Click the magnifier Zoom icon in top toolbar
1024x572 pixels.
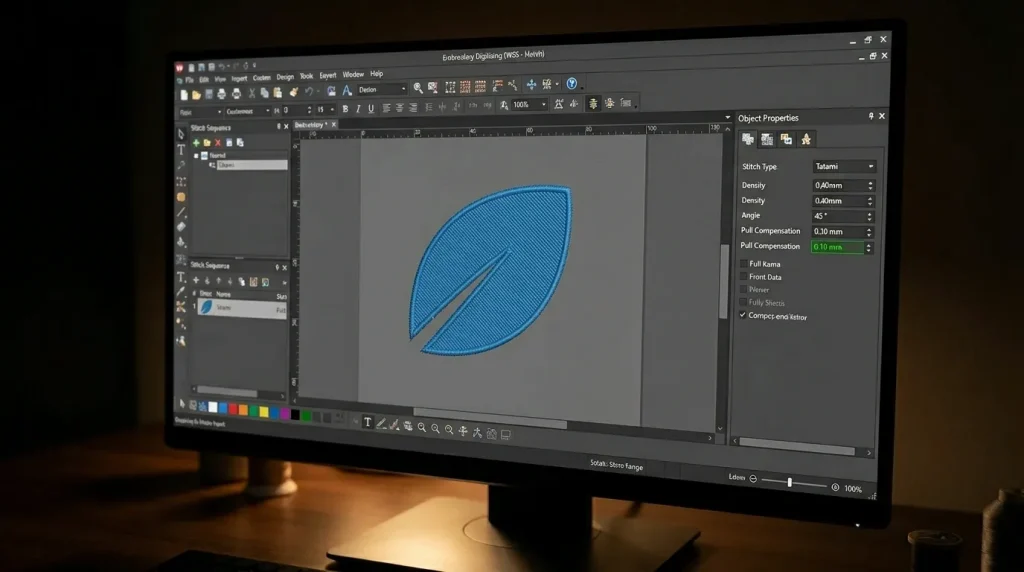[x=418, y=88]
